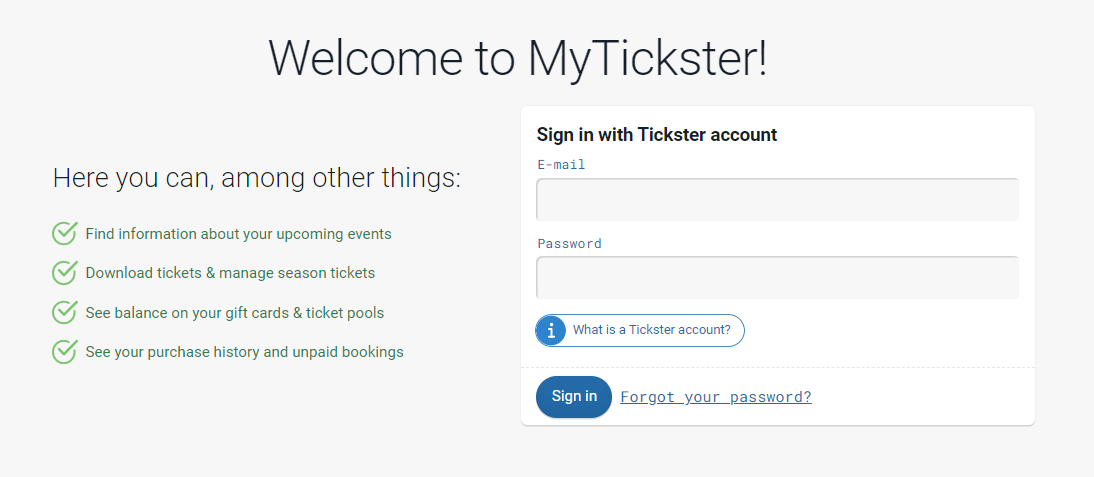Click the checkmark icon beside purchase history

point(64,351)
